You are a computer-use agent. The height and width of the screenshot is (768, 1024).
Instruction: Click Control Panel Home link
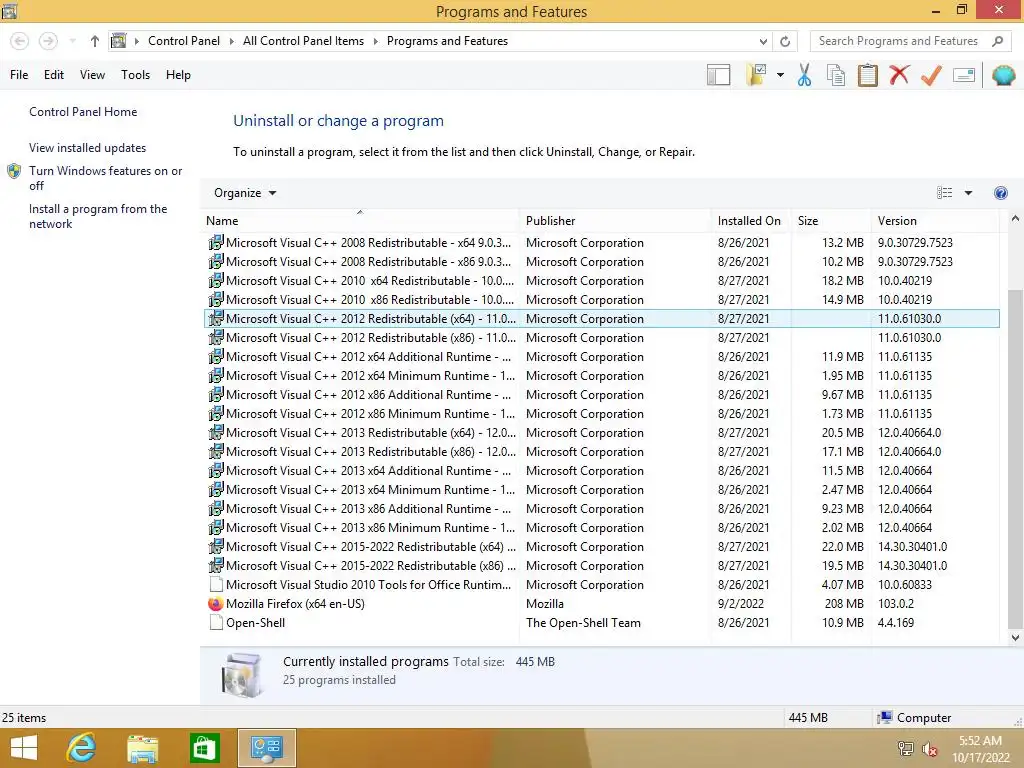coord(83,112)
